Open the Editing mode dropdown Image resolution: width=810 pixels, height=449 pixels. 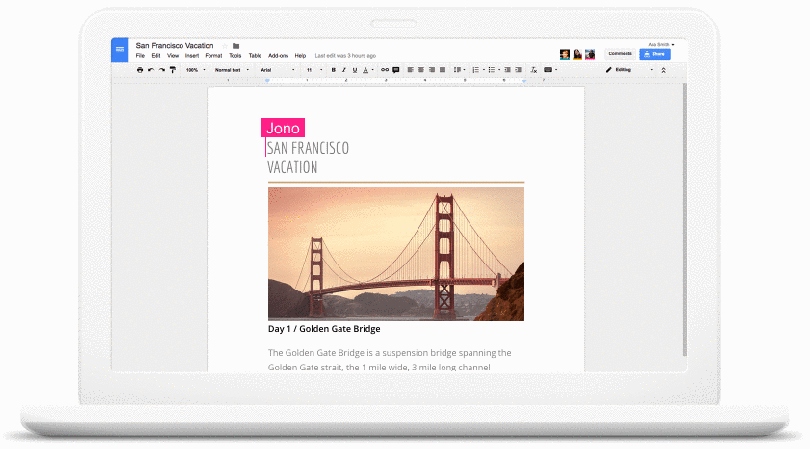point(629,70)
